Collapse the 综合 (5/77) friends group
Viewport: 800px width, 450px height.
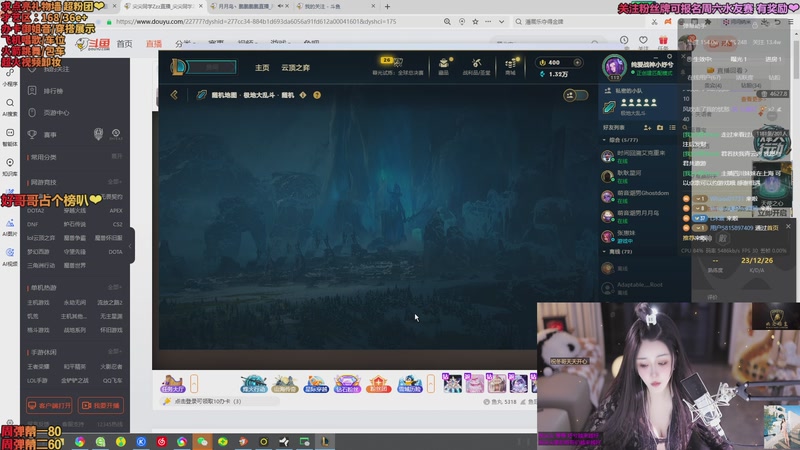605,140
